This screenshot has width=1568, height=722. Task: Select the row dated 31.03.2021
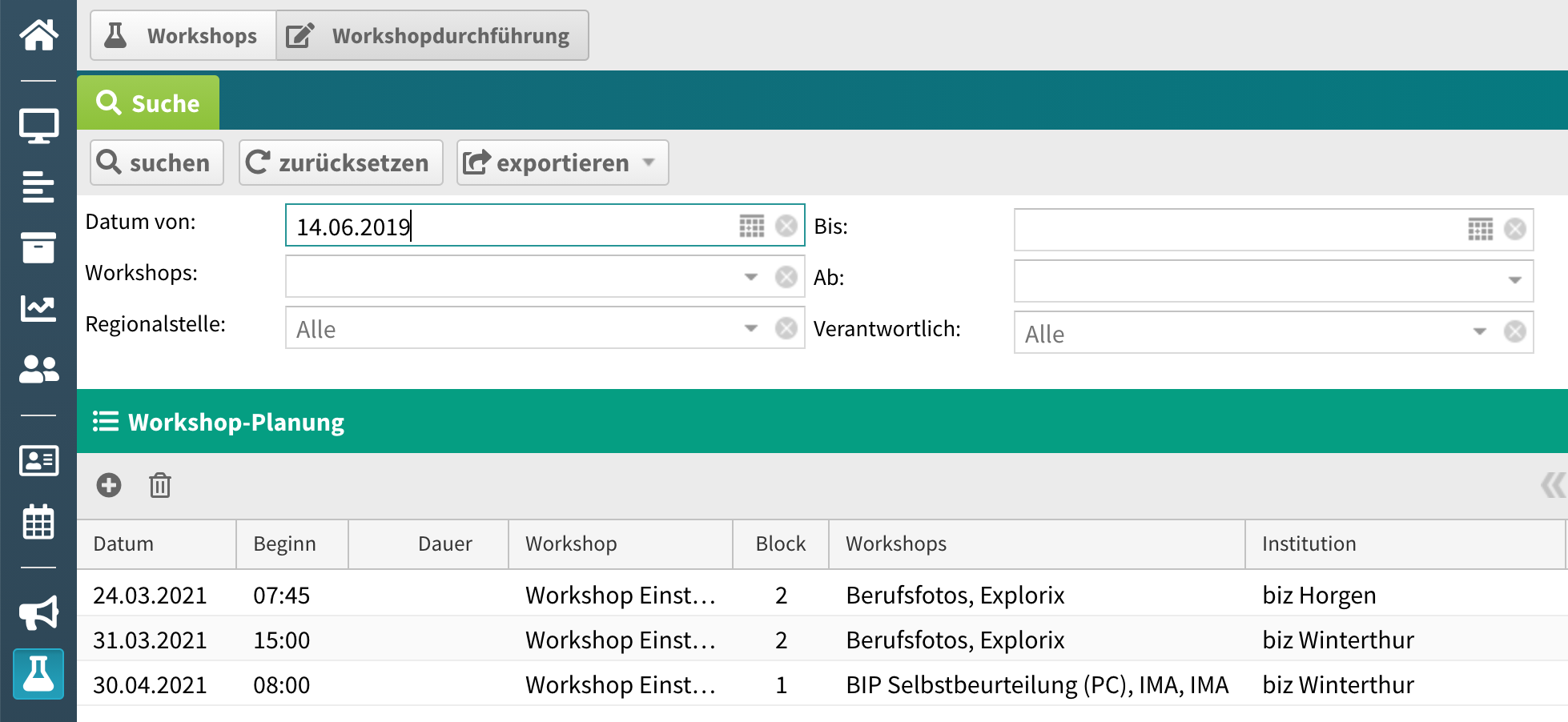(822, 640)
